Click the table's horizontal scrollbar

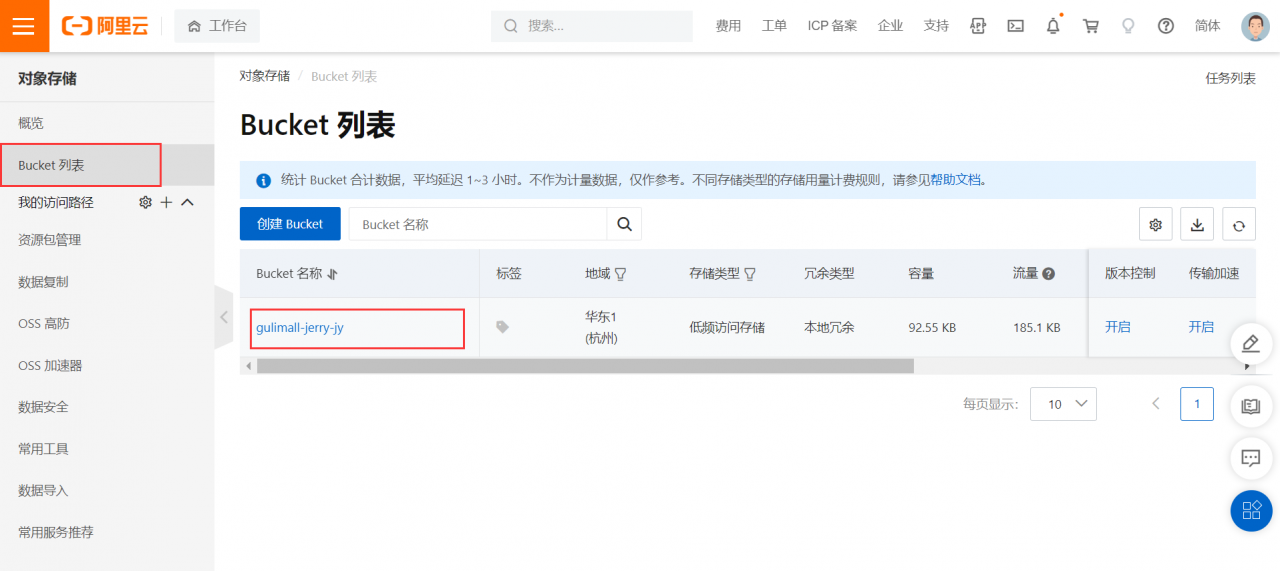tap(585, 366)
